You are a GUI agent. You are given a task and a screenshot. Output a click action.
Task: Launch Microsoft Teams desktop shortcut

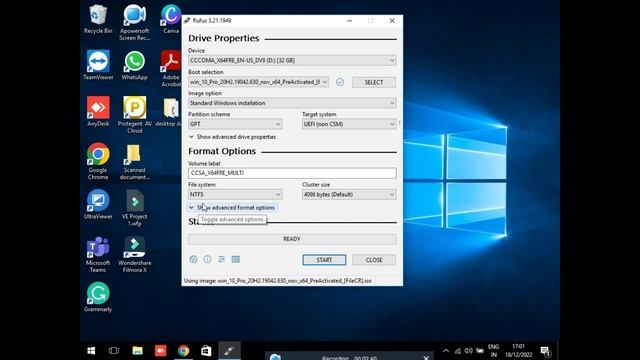(x=98, y=254)
